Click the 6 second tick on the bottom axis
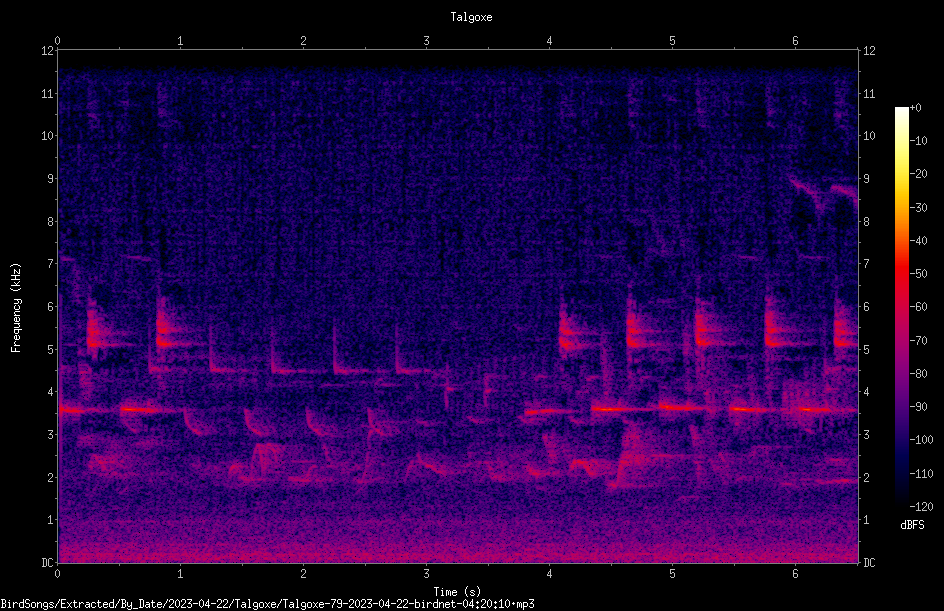Viewport: 944px width, 611px height. (795, 574)
